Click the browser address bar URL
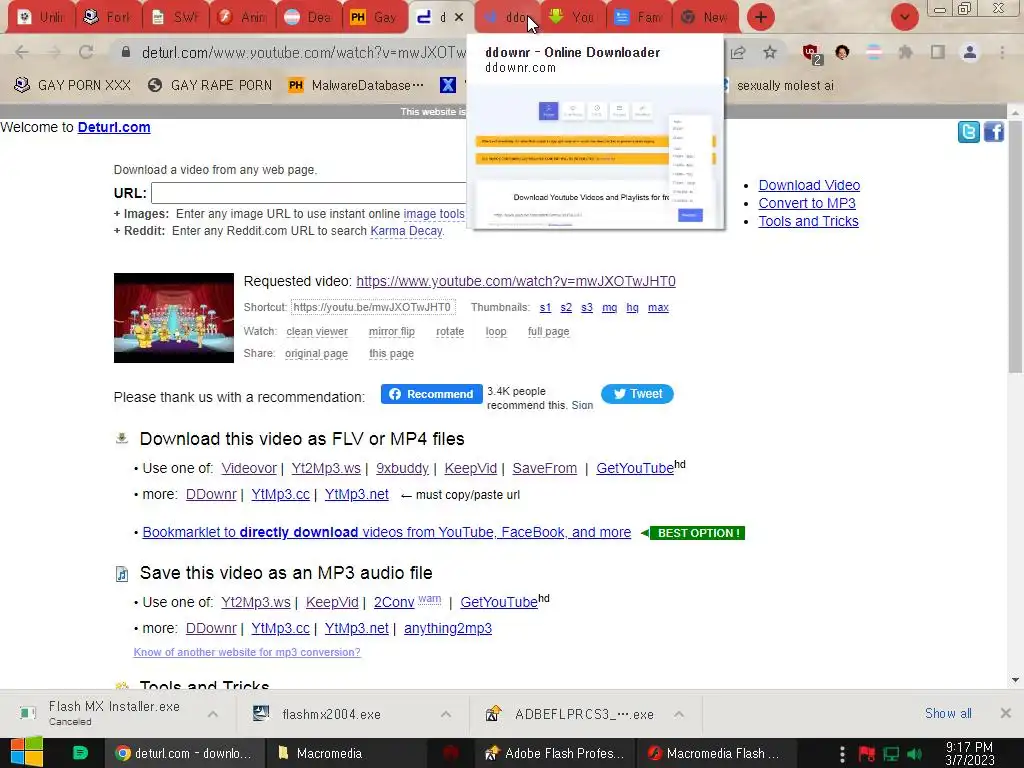This screenshot has height=768, width=1024. (x=304, y=52)
